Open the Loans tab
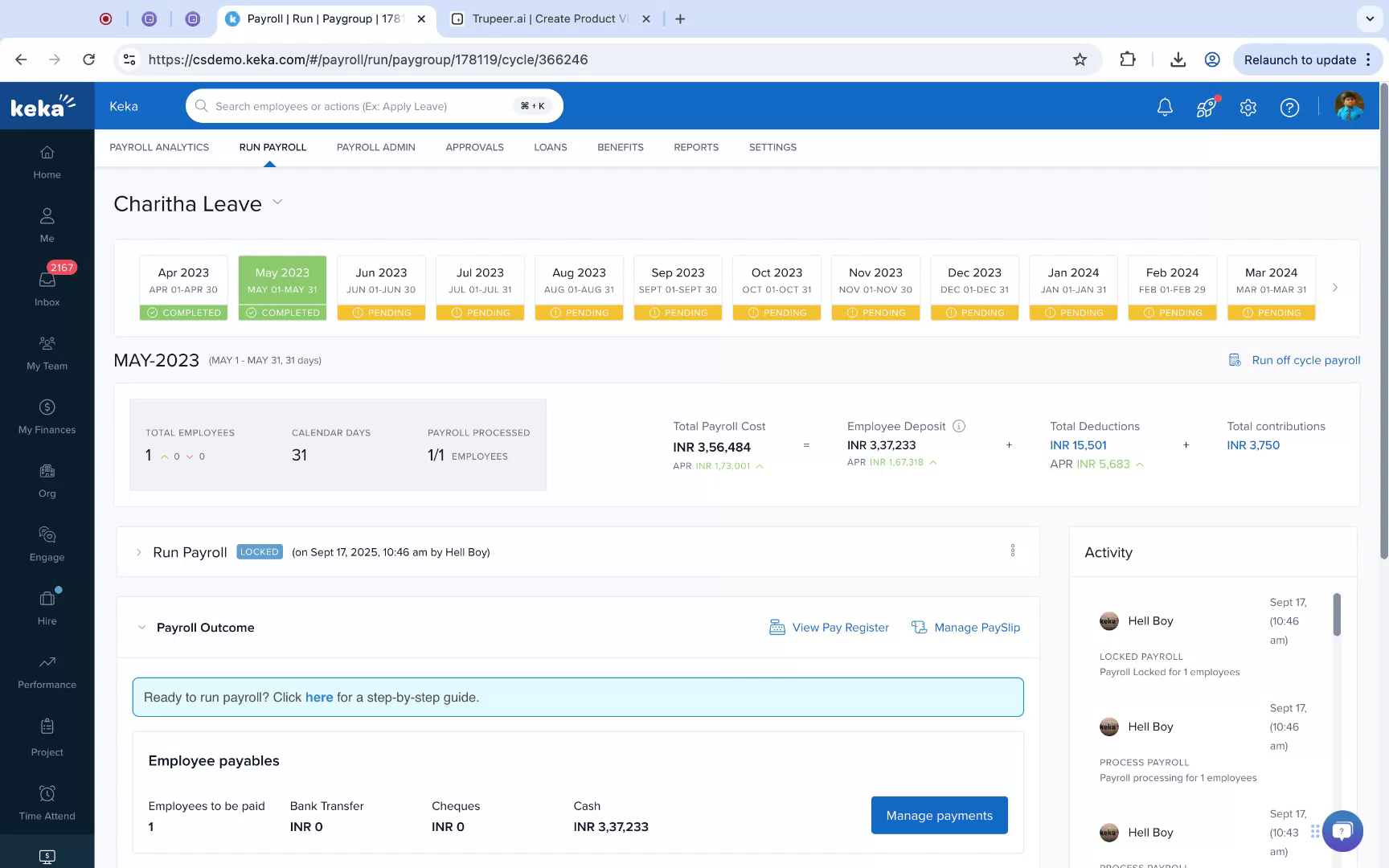1389x868 pixels. 550,147
